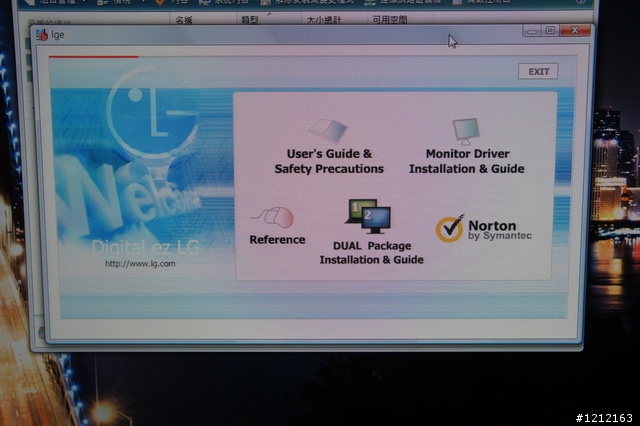This screenshot has height=426, width=640.
Task: Open User's Guide & Safety Precautions book icon
Action: point(327,130)
